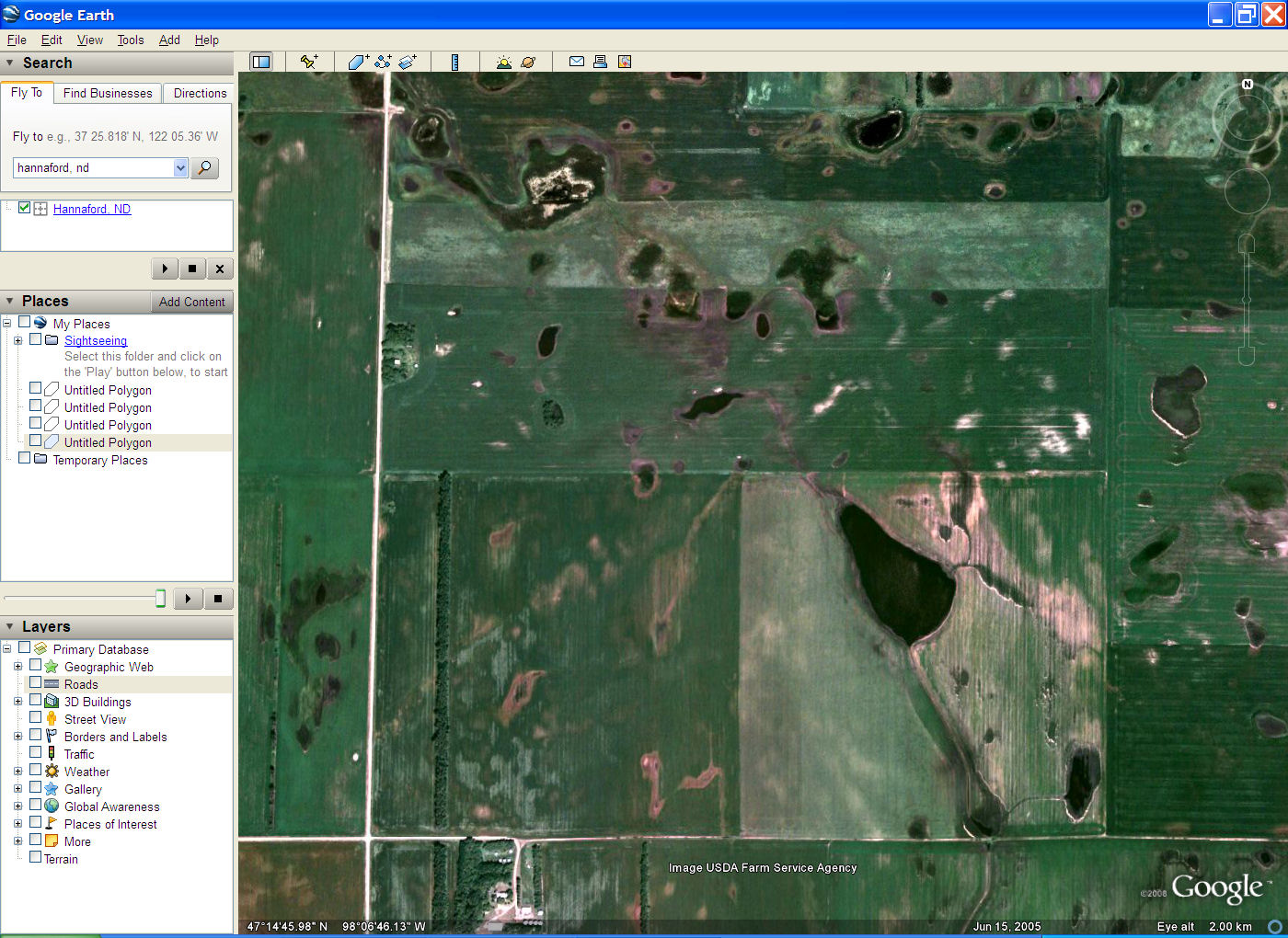Enable the 3D Buildings layer checkbox
Image resolution: width=1288 pixels, height=938 pixels.
35,701
